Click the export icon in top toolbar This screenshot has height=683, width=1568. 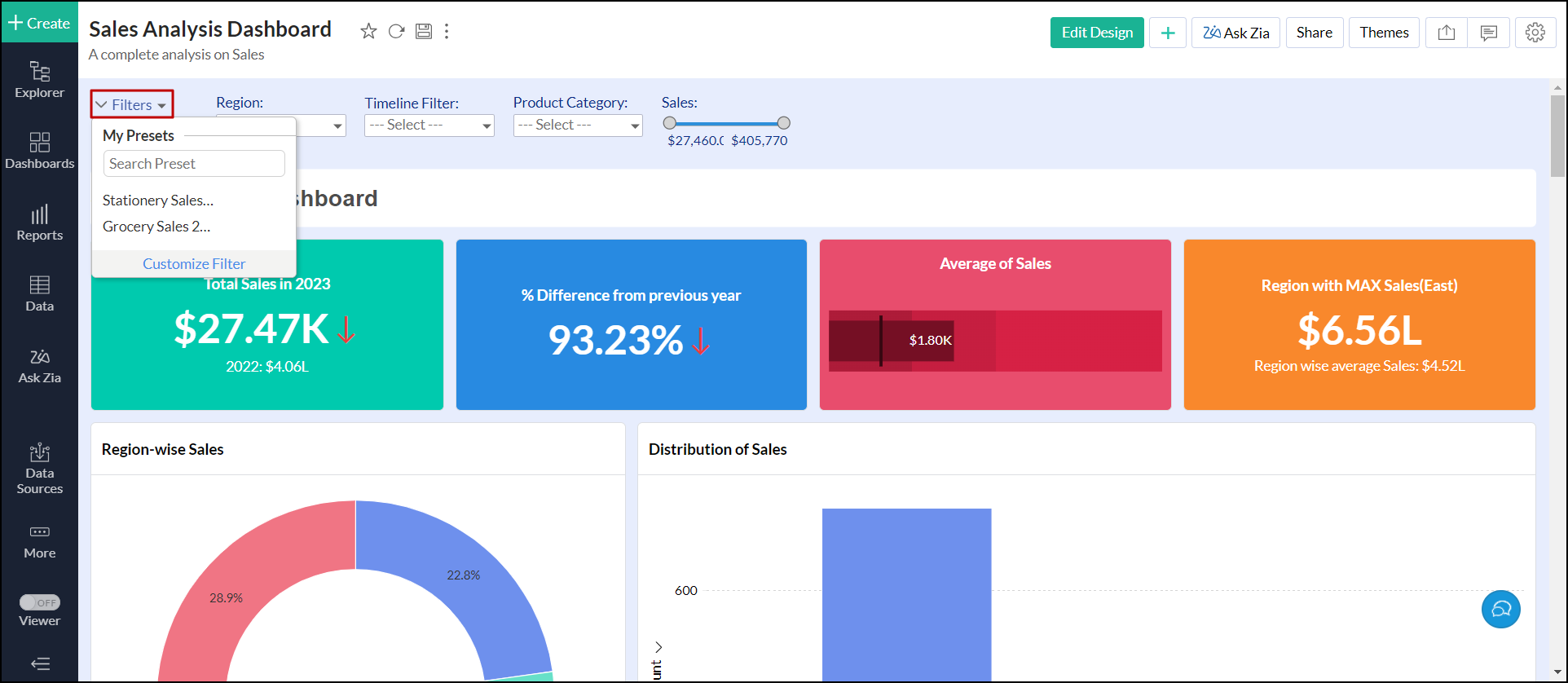tap(1447, 33)
